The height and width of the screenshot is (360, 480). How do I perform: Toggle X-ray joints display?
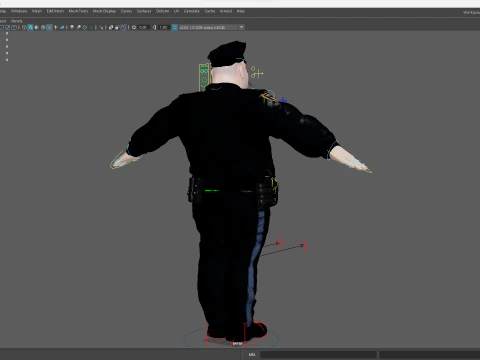coord(124,27)
